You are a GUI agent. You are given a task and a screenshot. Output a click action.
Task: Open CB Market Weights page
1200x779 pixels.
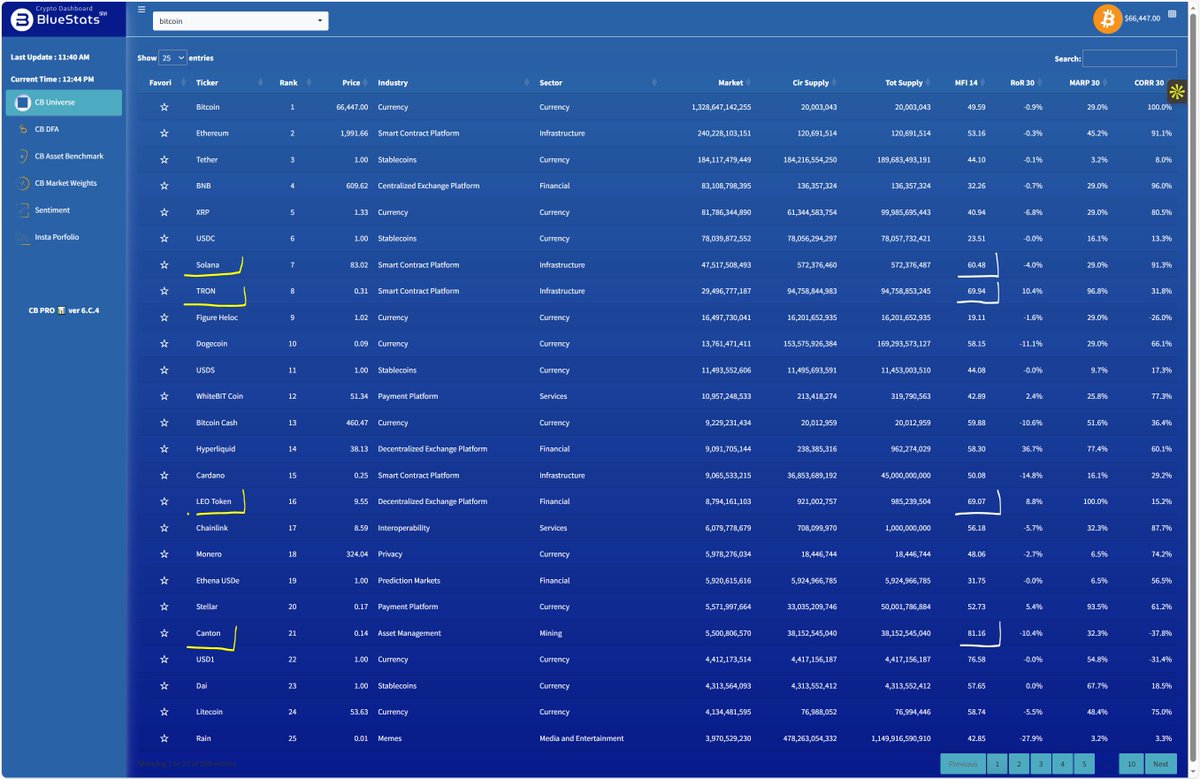pyautogui.click(x=65, y=183)
